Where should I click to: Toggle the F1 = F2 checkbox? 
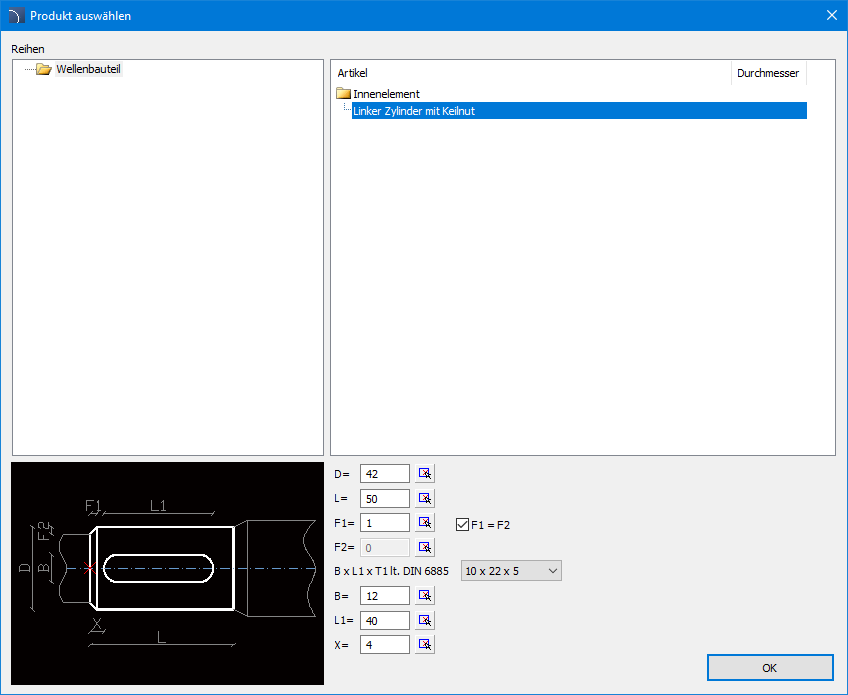[x=462, y=524]
